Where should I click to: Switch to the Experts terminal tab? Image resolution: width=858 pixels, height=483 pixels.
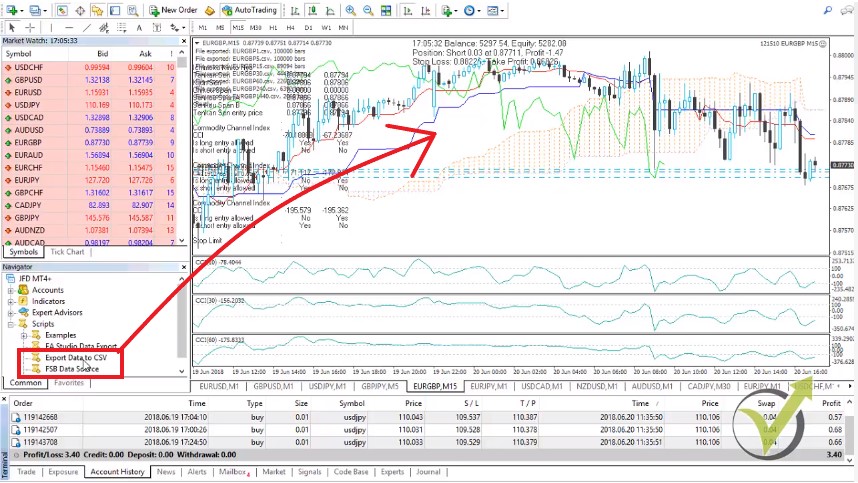(392, 471)
